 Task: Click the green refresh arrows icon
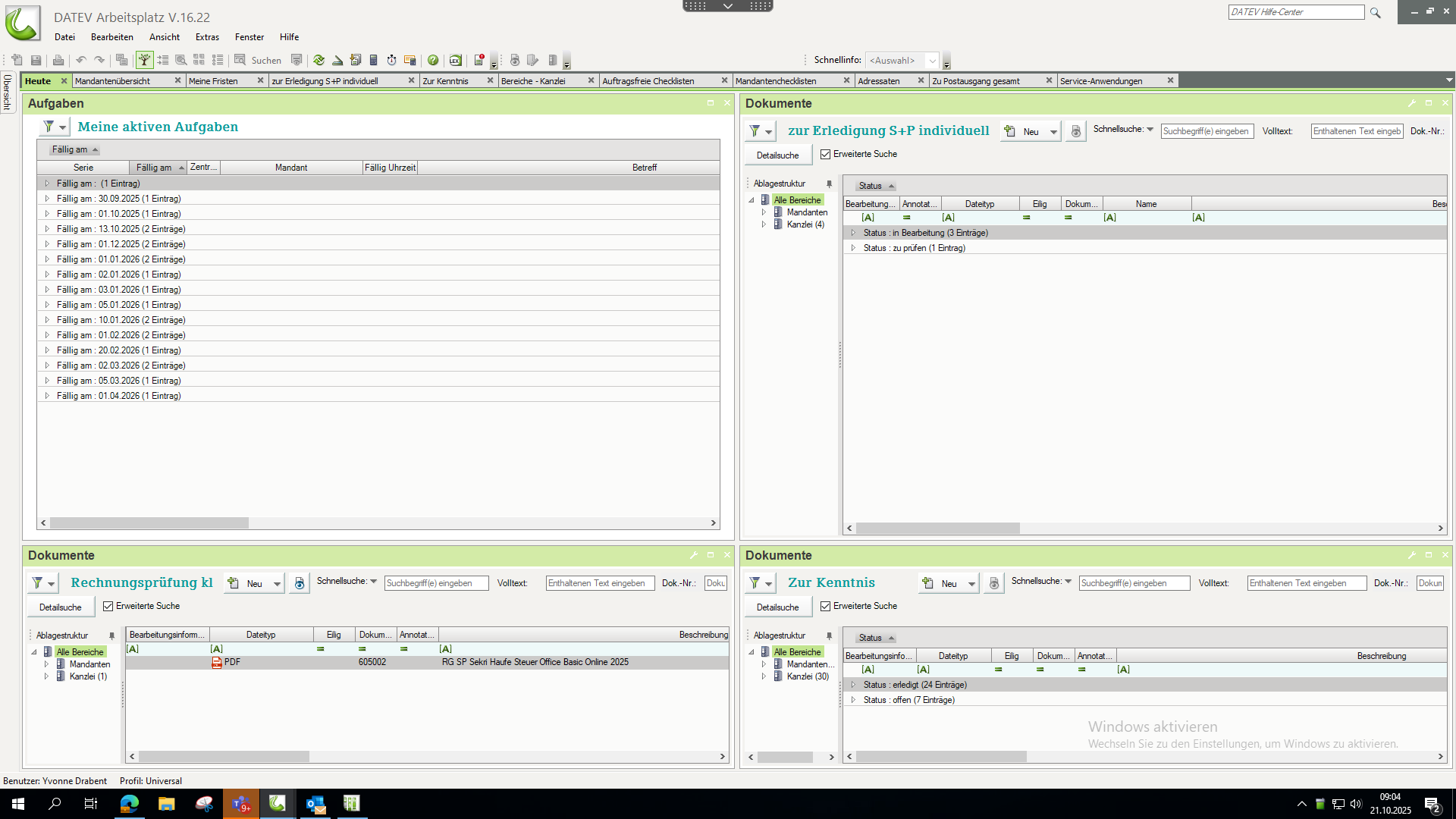coord(318,60)
